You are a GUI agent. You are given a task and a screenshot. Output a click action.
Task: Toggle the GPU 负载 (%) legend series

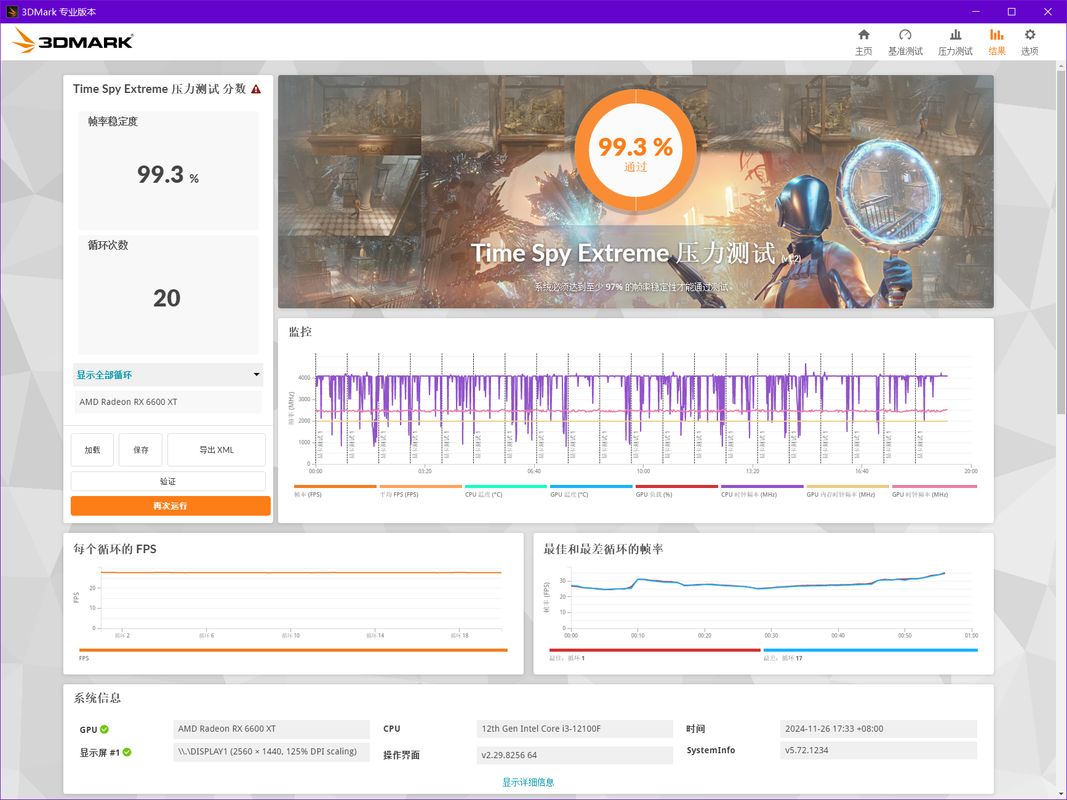676,490
